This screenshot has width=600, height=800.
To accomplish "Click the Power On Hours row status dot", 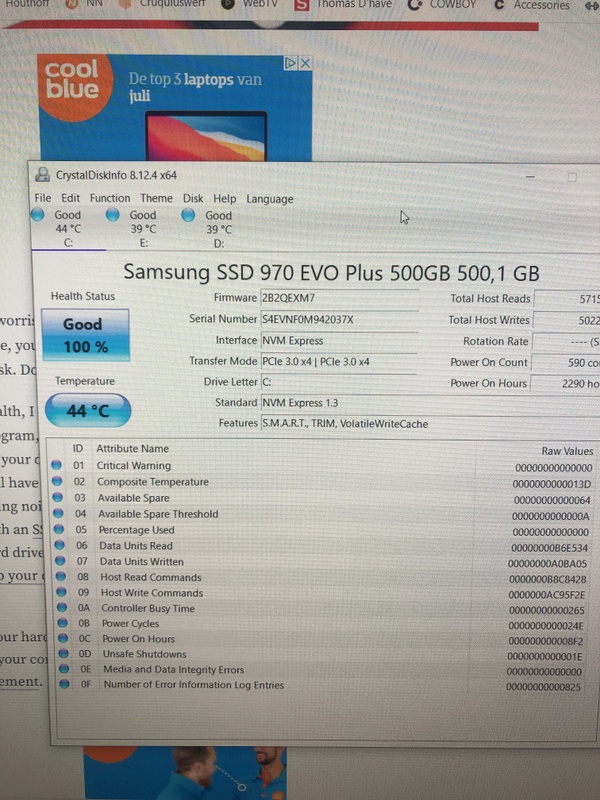I will 63,638.
